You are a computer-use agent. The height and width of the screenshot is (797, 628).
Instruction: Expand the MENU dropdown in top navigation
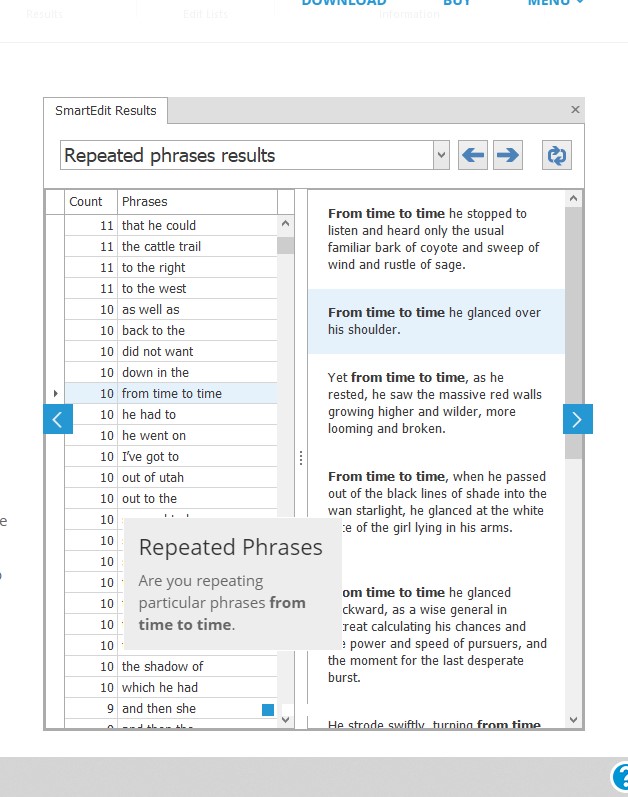point(555,3)
